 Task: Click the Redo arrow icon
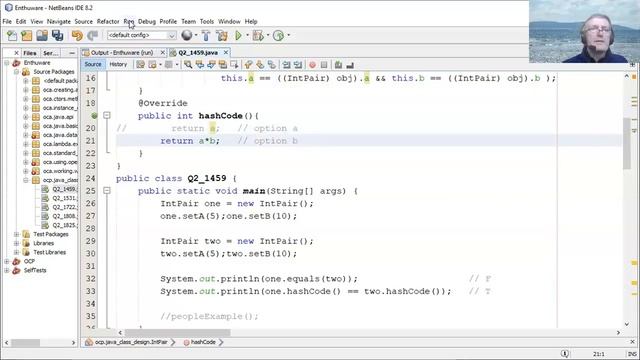point(93,36)
